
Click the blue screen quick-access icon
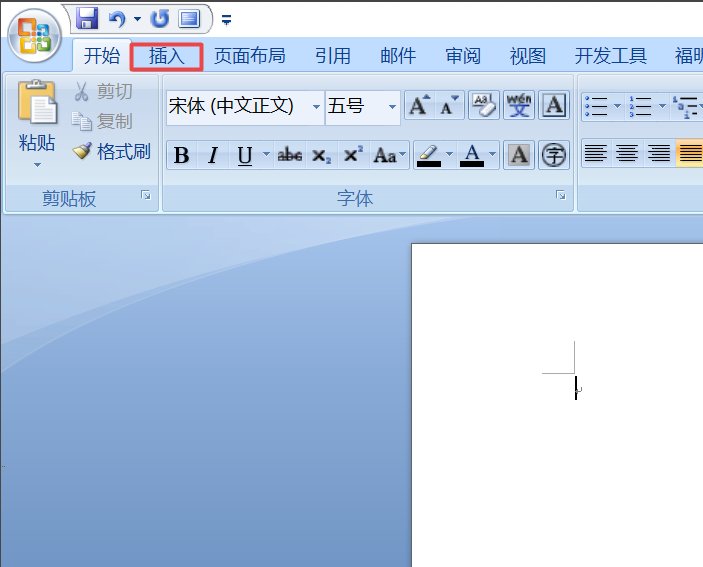coord(189,19)
